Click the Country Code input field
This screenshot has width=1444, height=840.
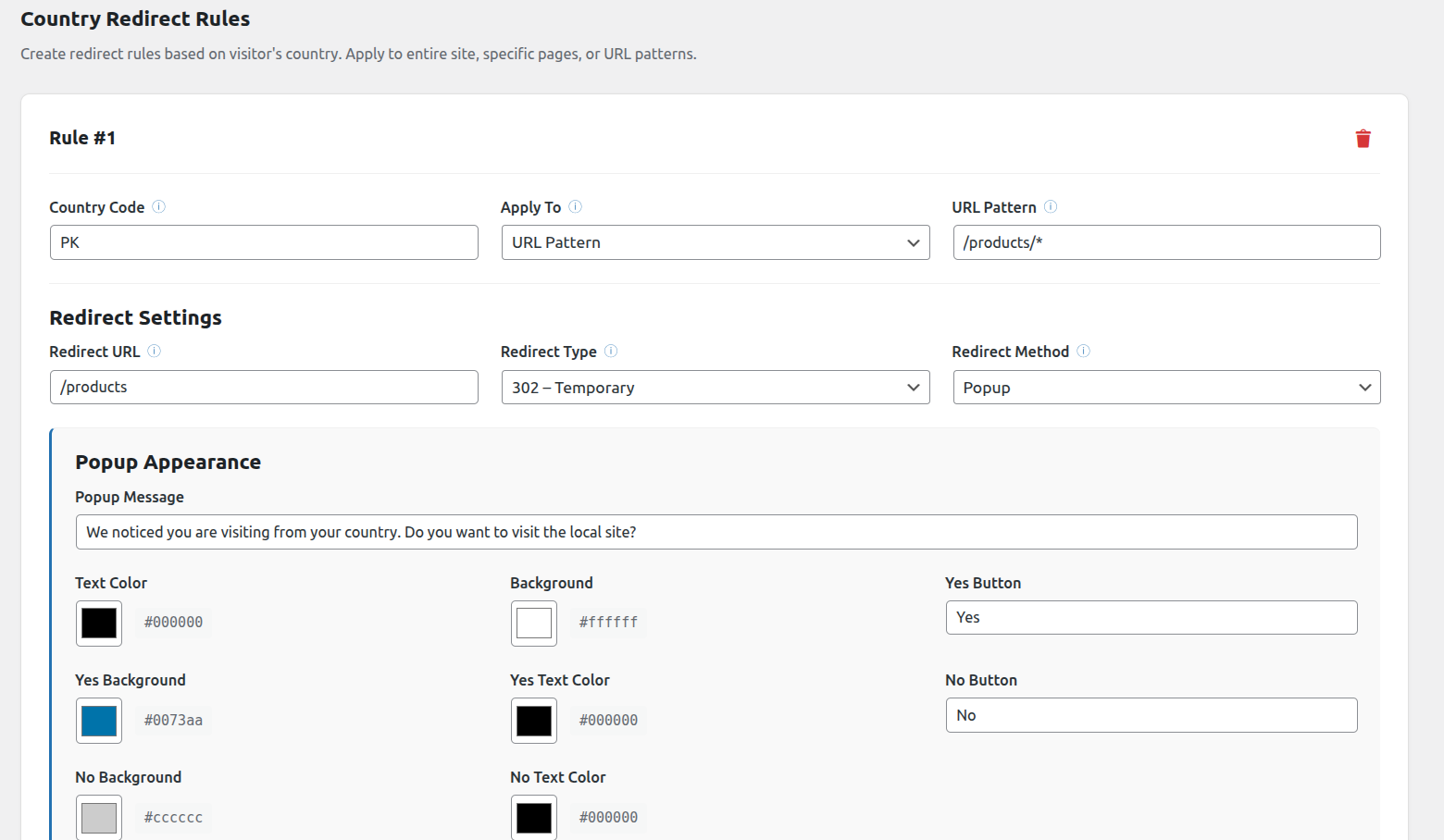pos(264,242)
